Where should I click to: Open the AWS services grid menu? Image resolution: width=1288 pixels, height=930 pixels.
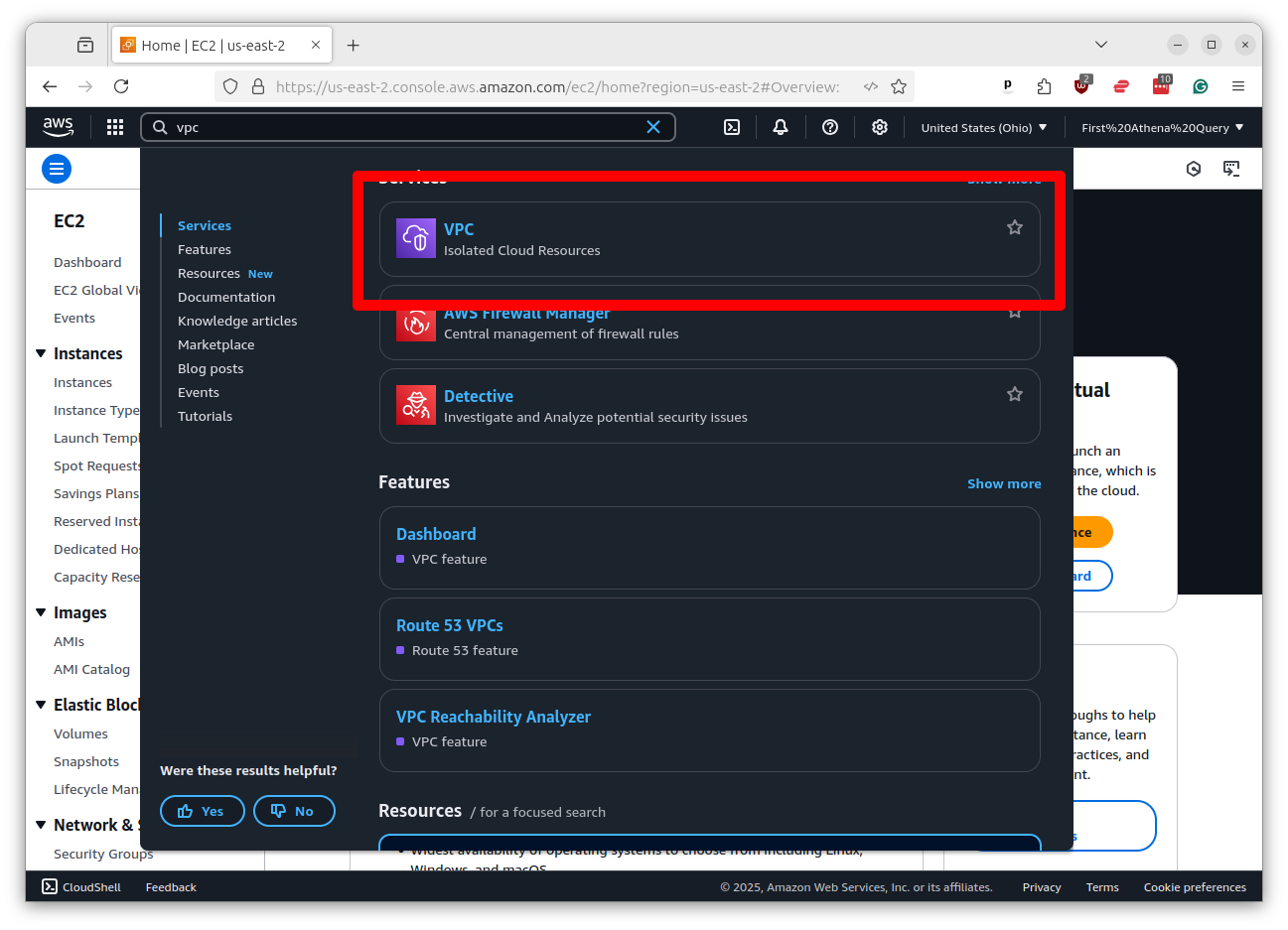(x=114, y=127)
